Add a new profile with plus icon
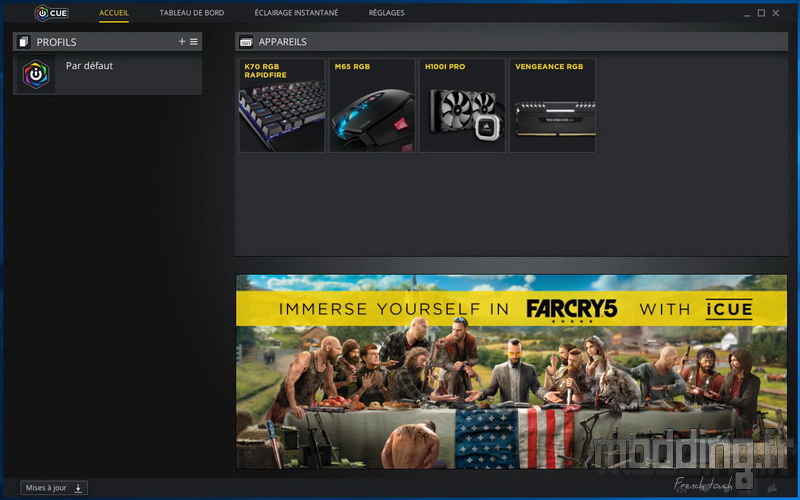The width and height of the screenshot is (800, 500). 182,42
